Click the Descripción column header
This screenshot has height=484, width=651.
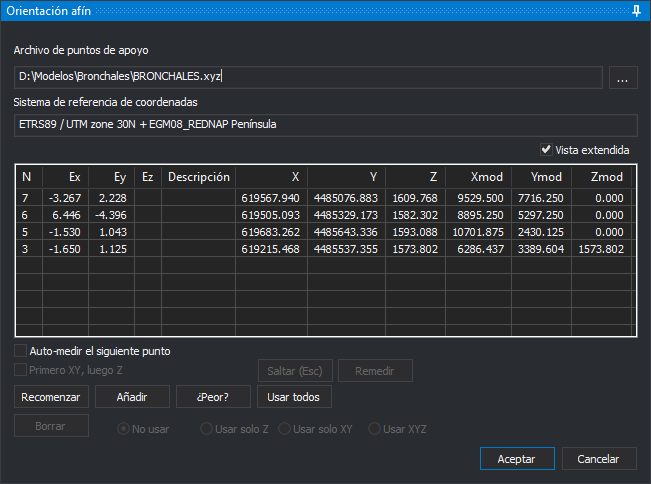[198, 177]
